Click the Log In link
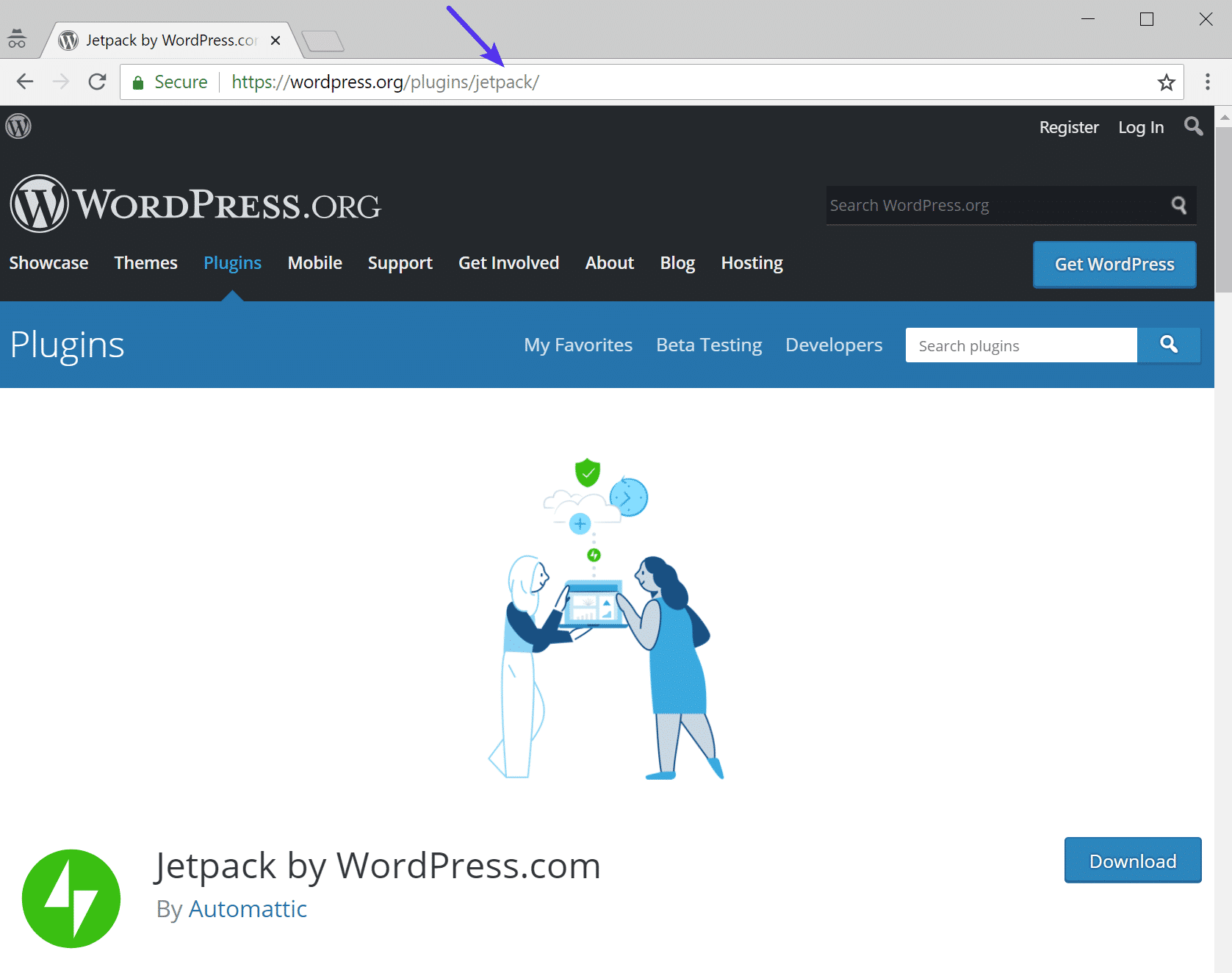 coord(1140,126)
